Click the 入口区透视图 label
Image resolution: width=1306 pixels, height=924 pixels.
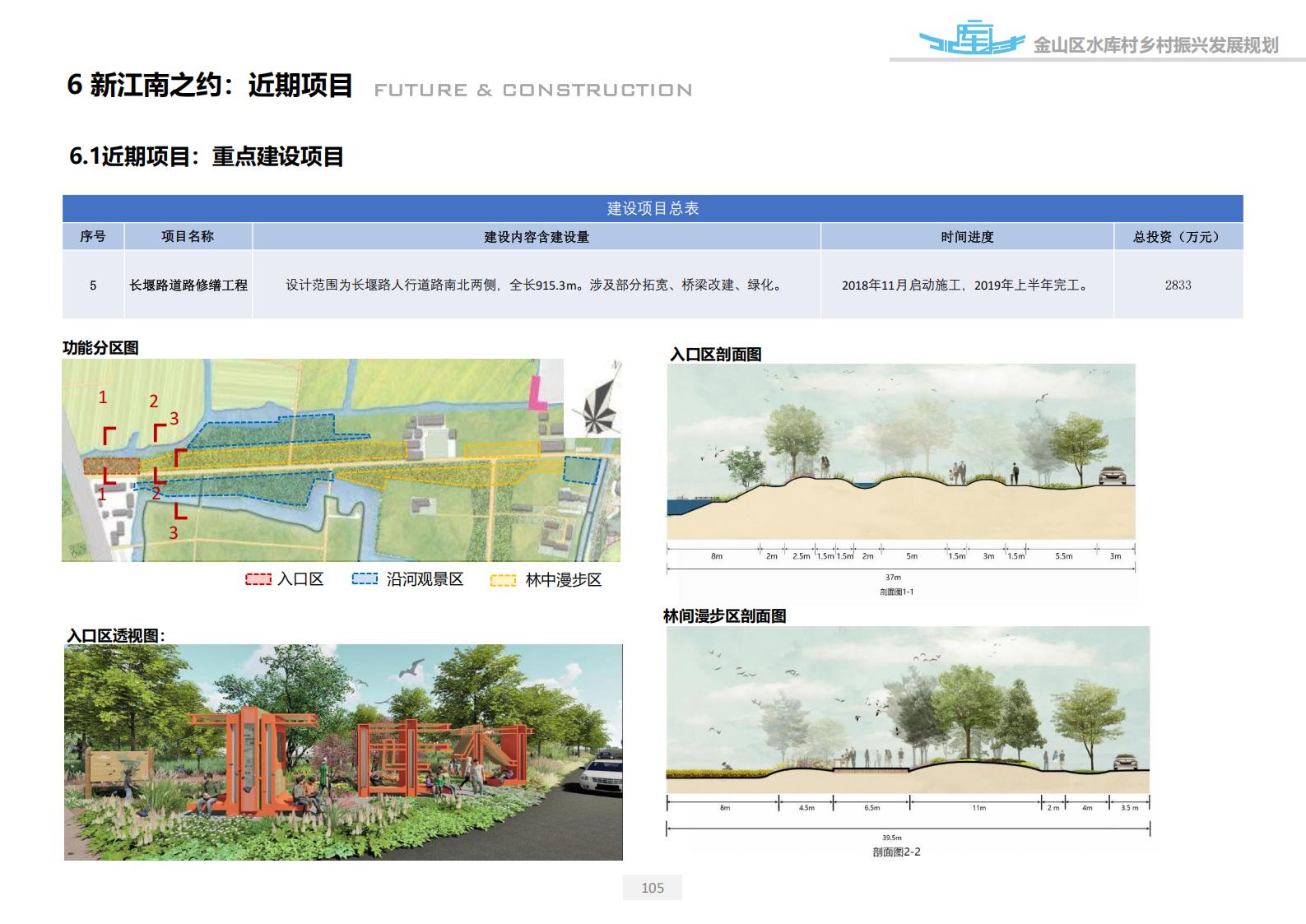point(116,636)
